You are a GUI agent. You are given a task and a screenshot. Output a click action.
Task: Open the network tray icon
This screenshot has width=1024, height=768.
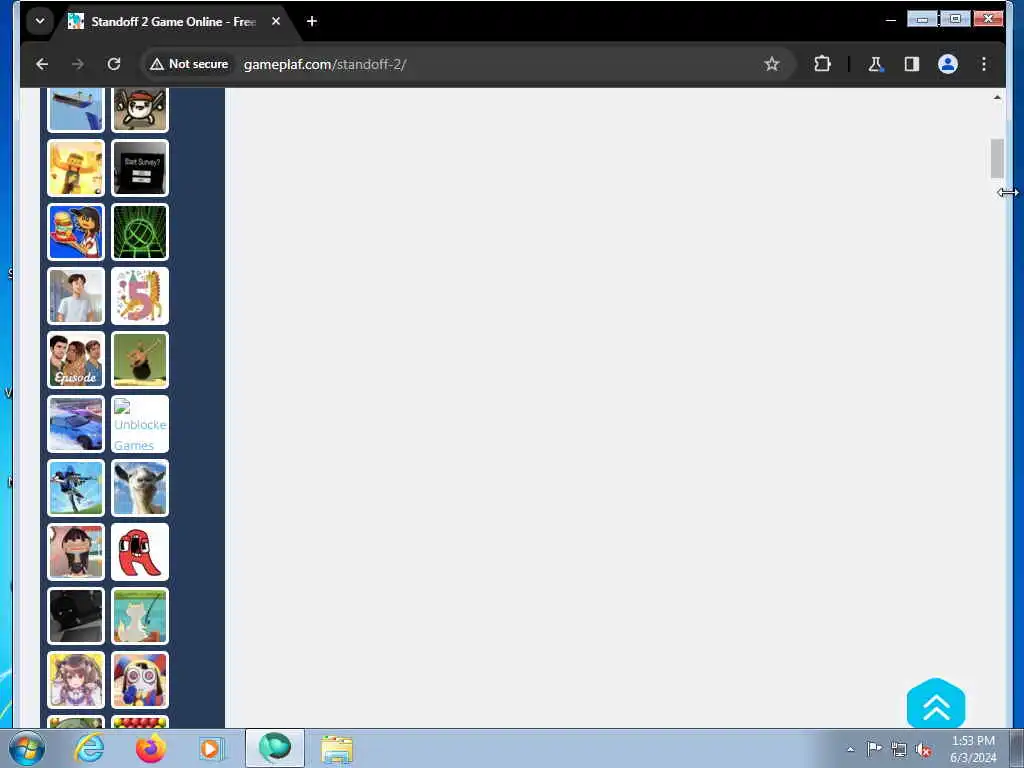pos(899,749)
